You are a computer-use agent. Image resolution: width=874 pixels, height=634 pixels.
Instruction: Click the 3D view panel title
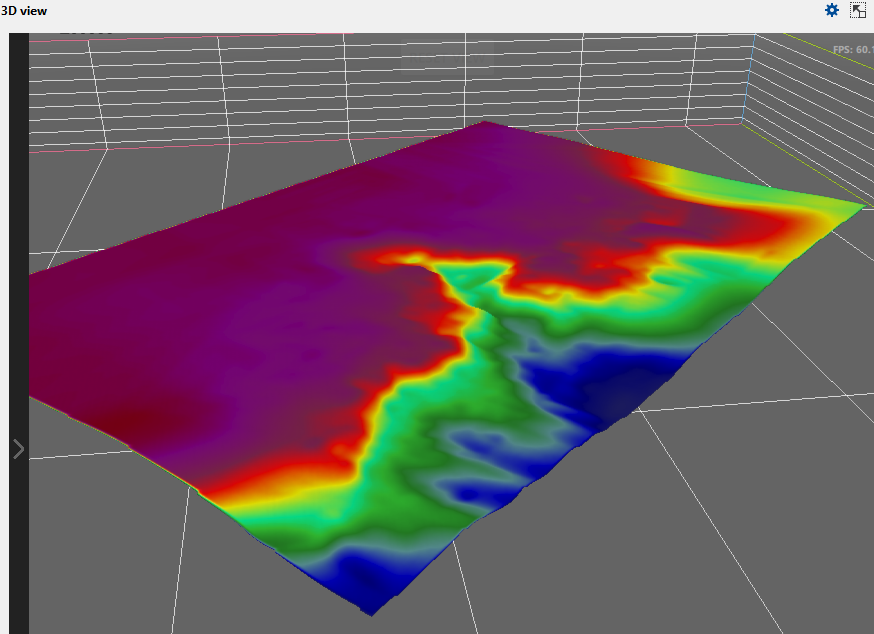pos(23,10)
